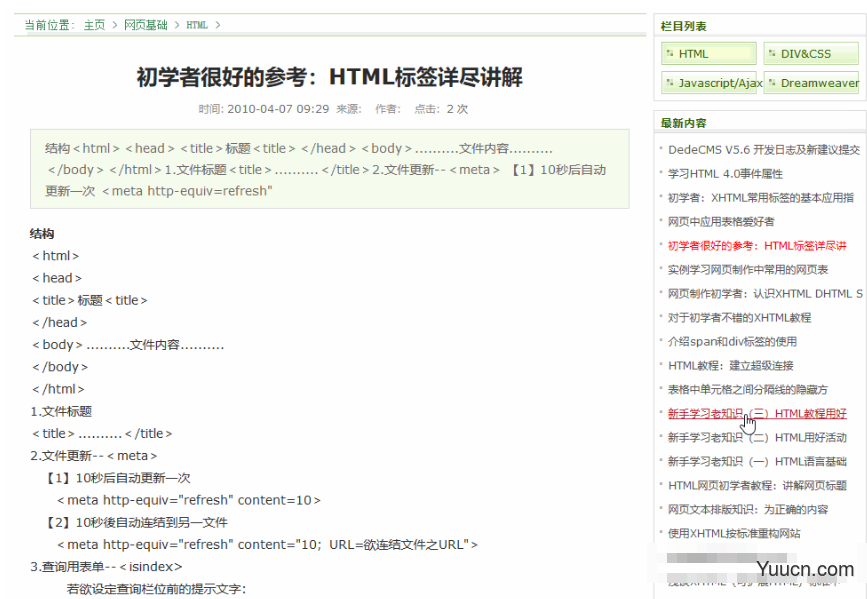Open the Javascript/Ajax category button

click(x=708, y=83)
